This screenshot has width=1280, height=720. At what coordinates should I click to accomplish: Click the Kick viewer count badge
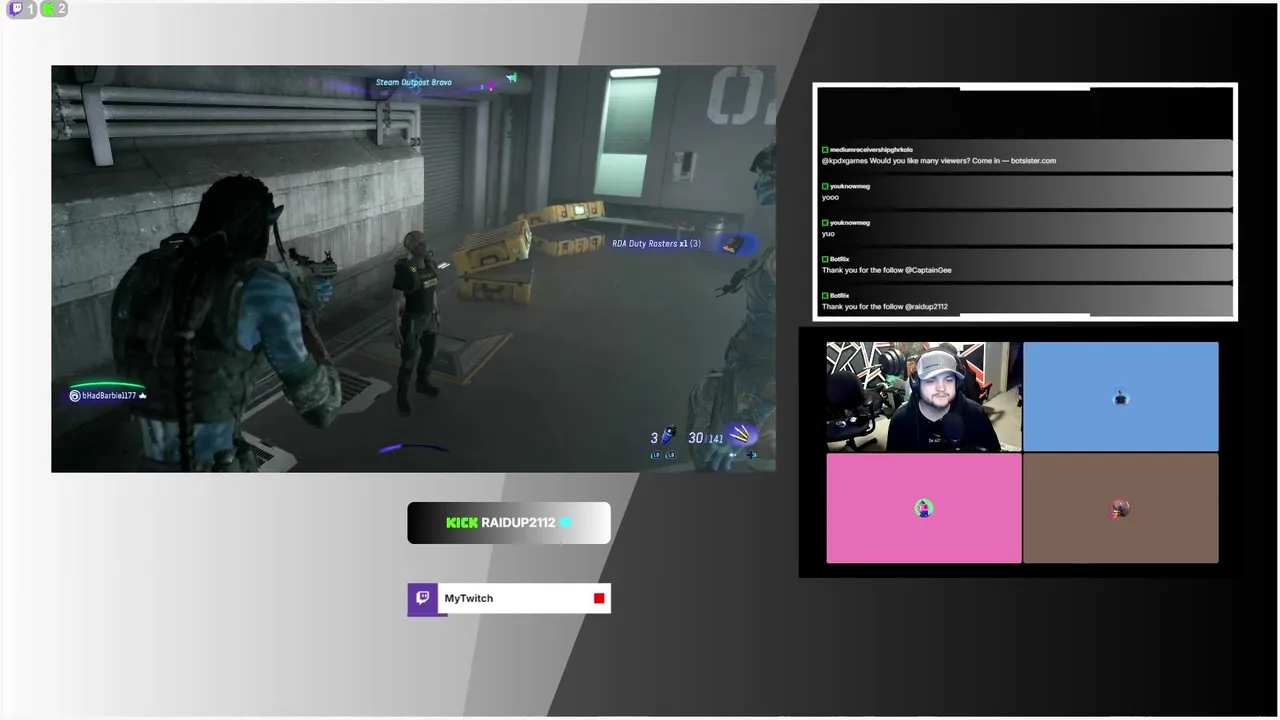click(x=54, y=9)
